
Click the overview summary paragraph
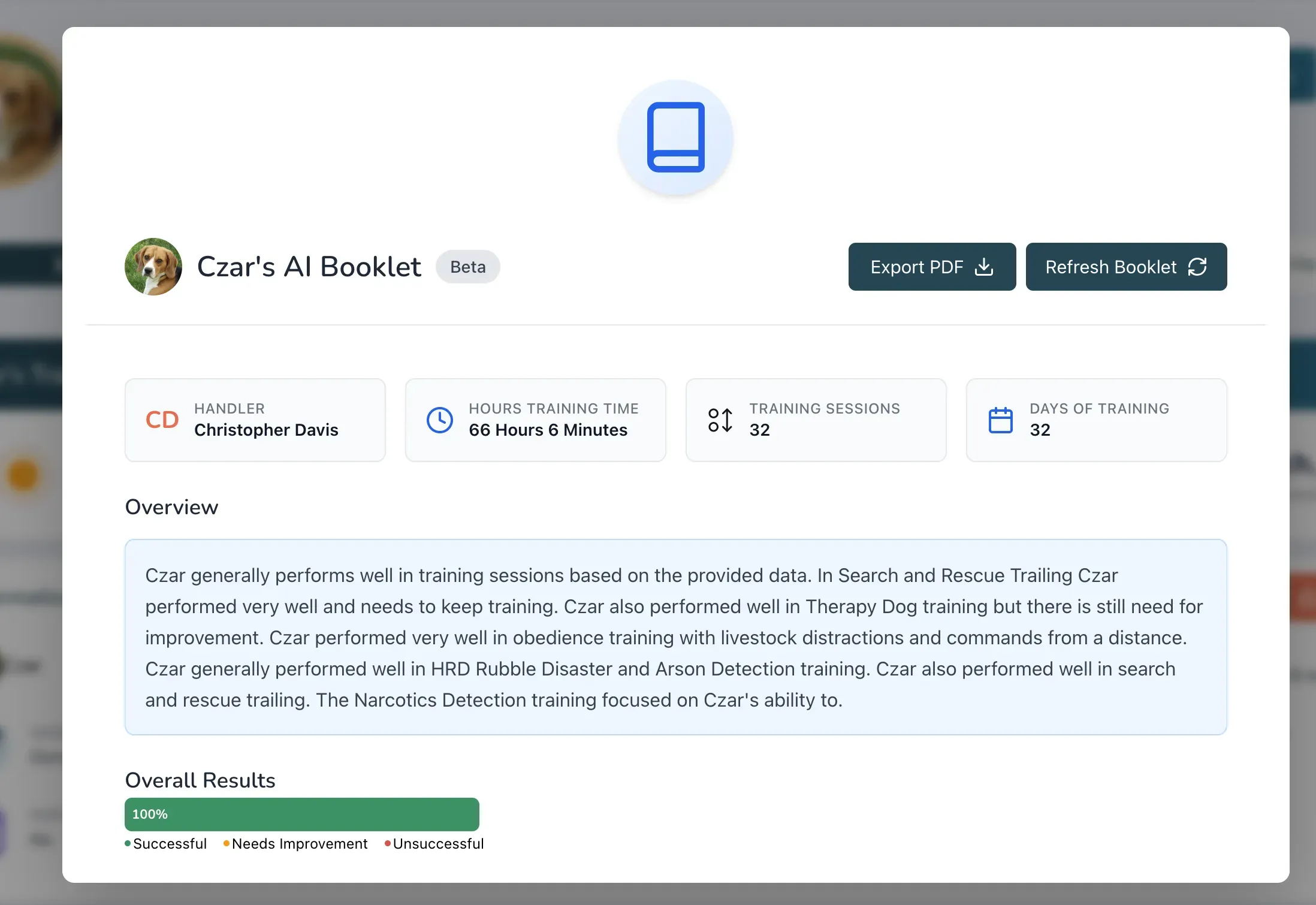coord(675,637)
